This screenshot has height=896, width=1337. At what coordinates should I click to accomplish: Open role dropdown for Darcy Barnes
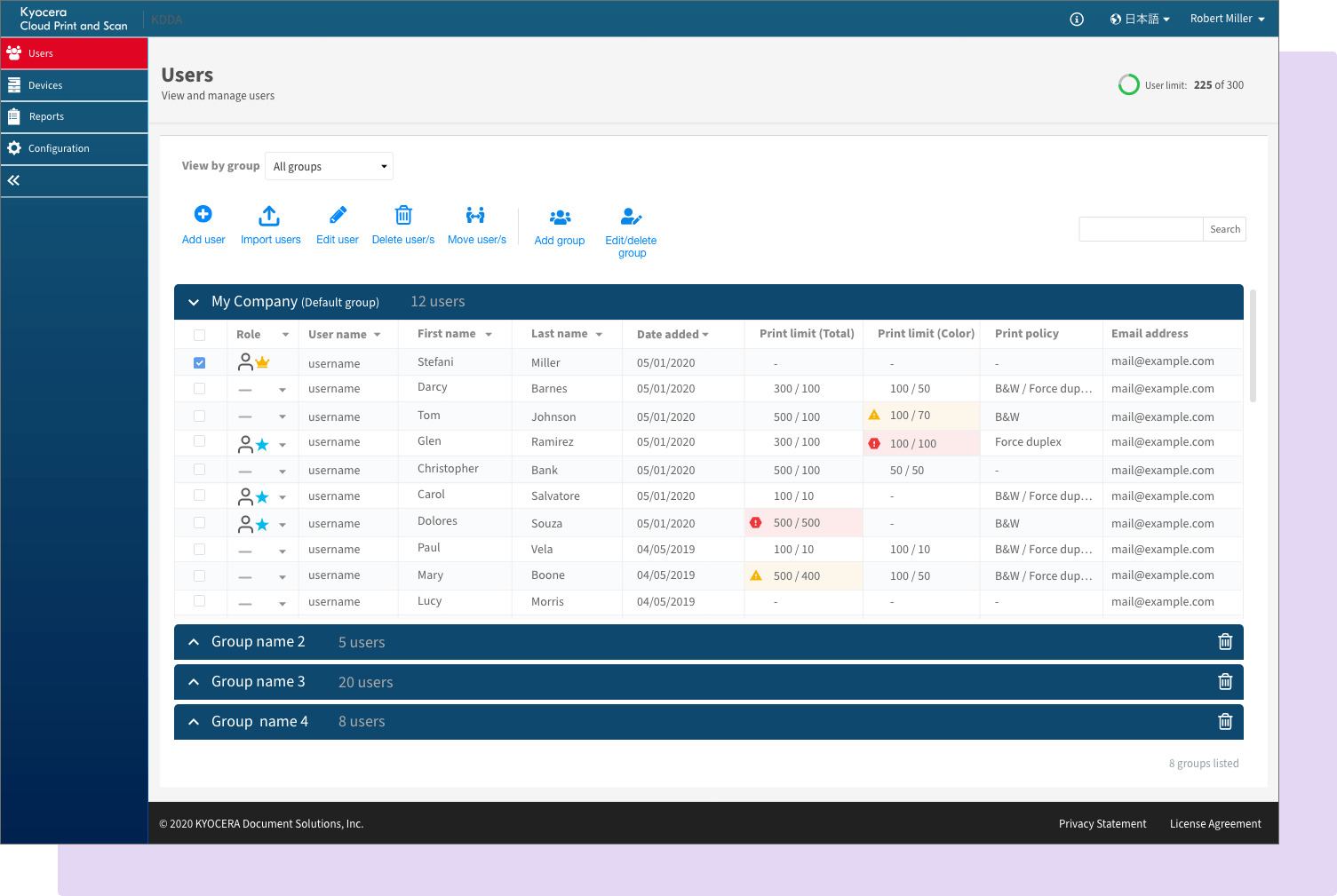pyautogui.click(x=283, y=390)
